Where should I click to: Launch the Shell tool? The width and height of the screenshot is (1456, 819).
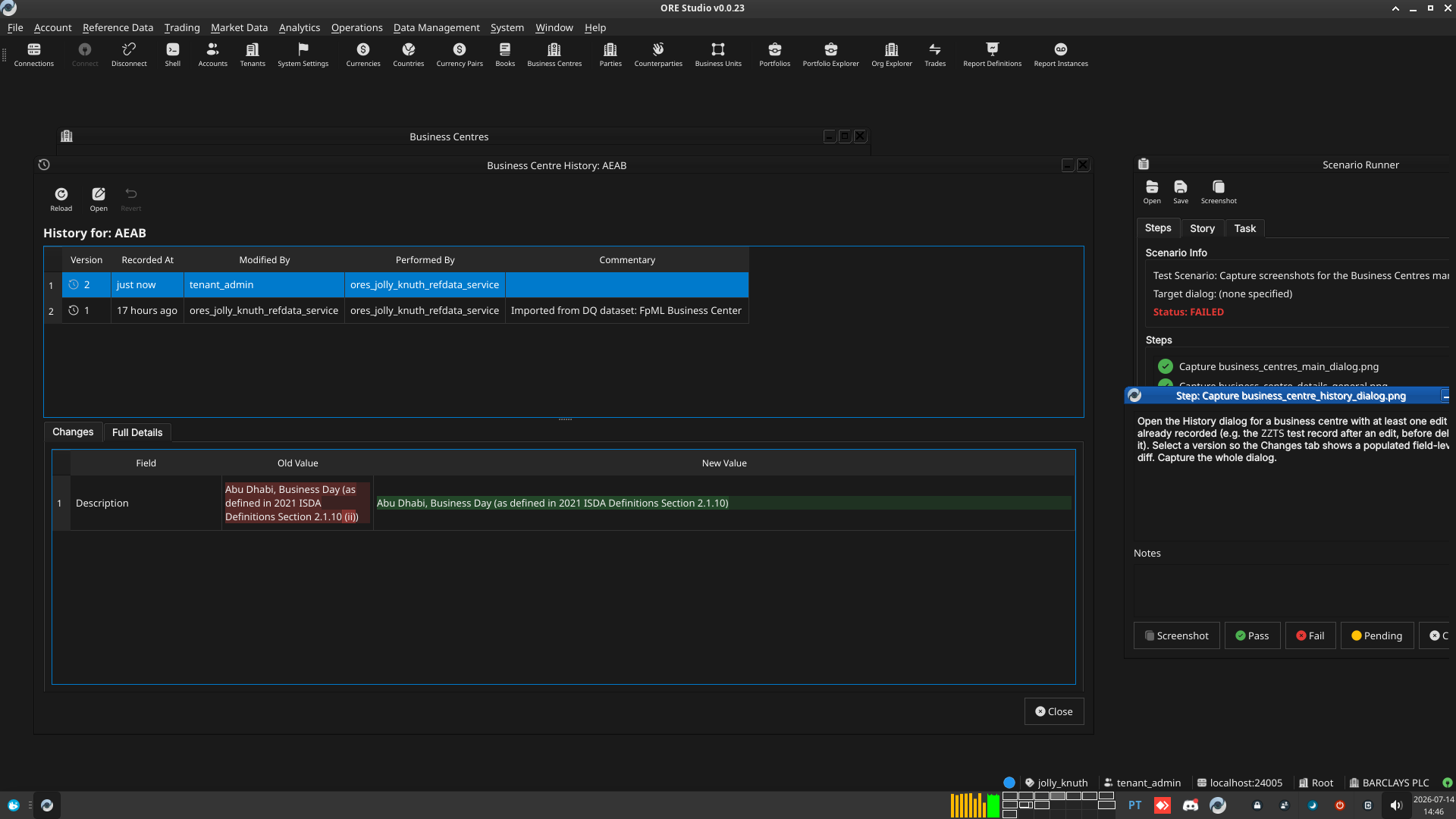(173, 55)
